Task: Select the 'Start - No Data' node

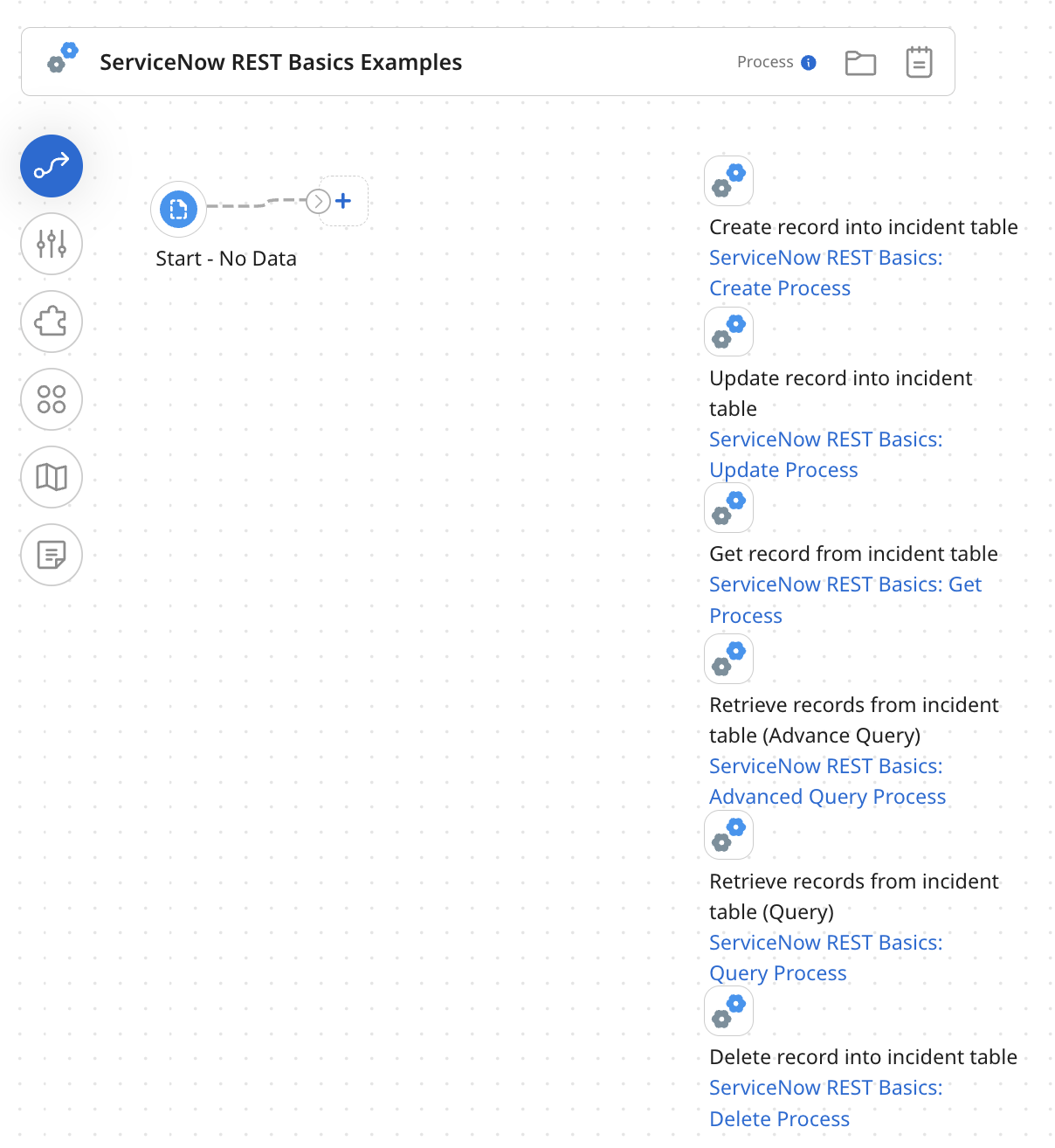Action: click(x=177, y=209)
